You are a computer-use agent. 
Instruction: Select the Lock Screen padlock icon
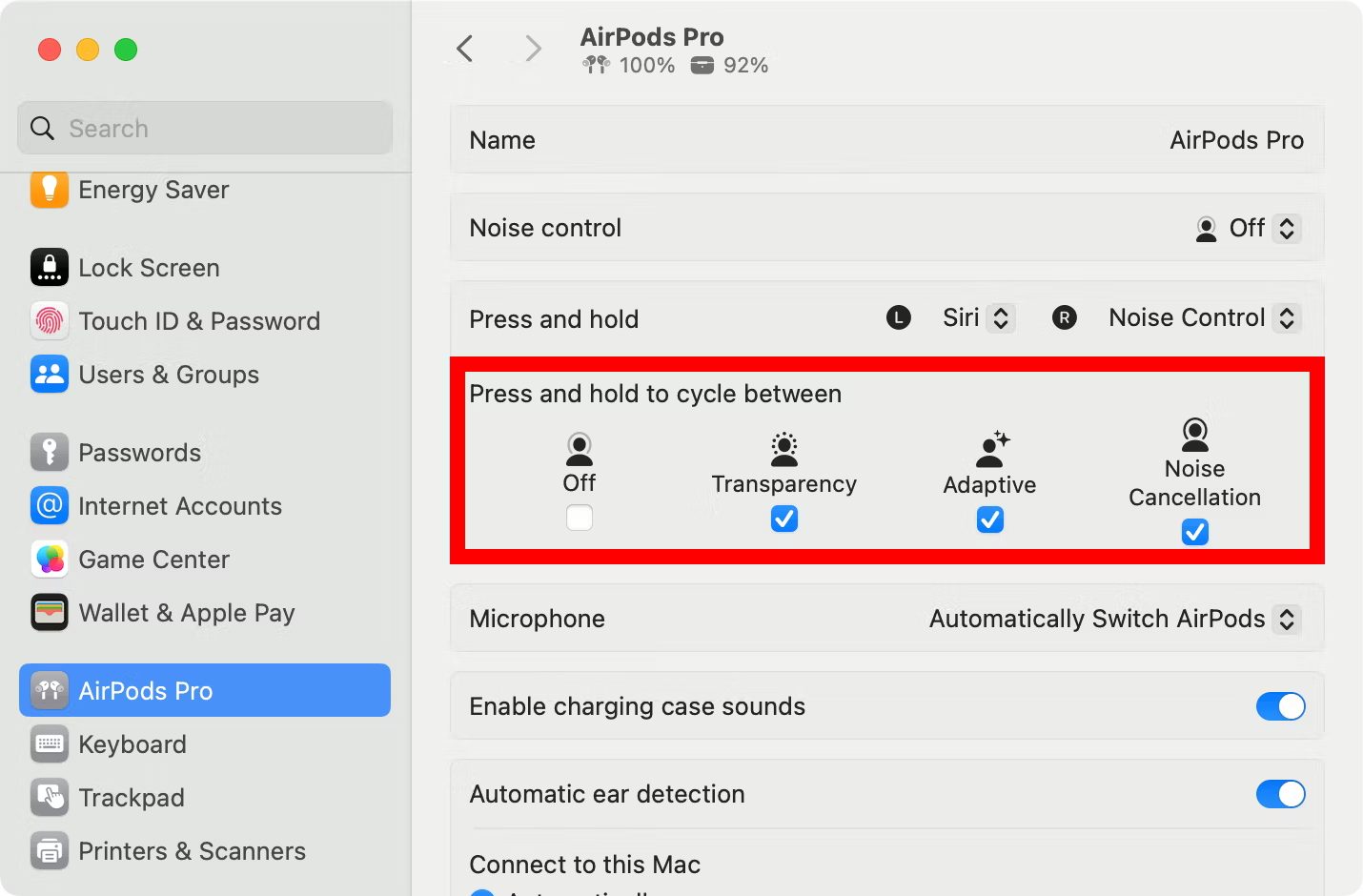(x=49, y=268)
